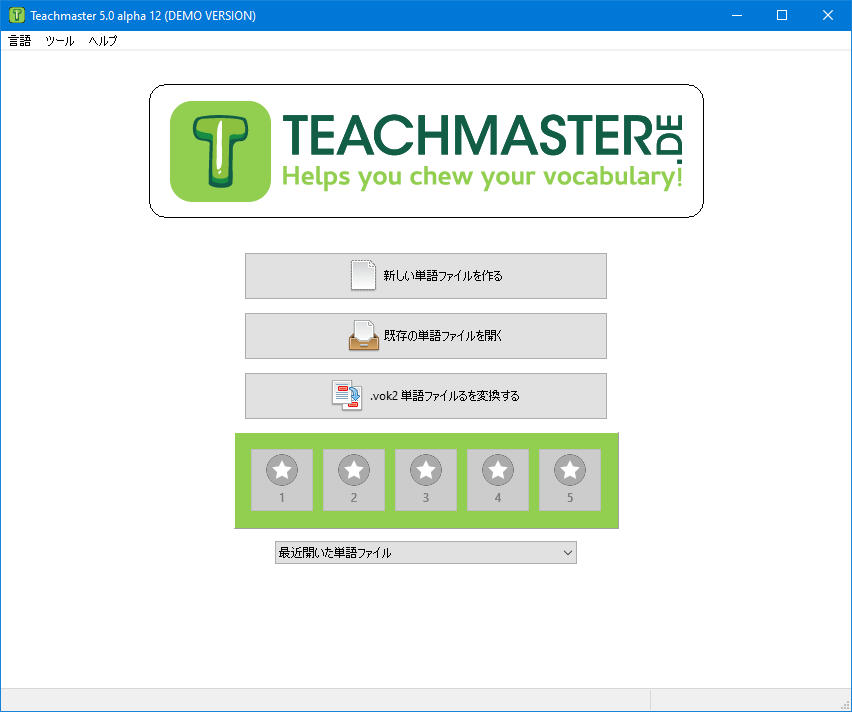Viewport: 852px width, 712px height.
Task: Maximize the Teachmaster window
Action: point(782,15)
